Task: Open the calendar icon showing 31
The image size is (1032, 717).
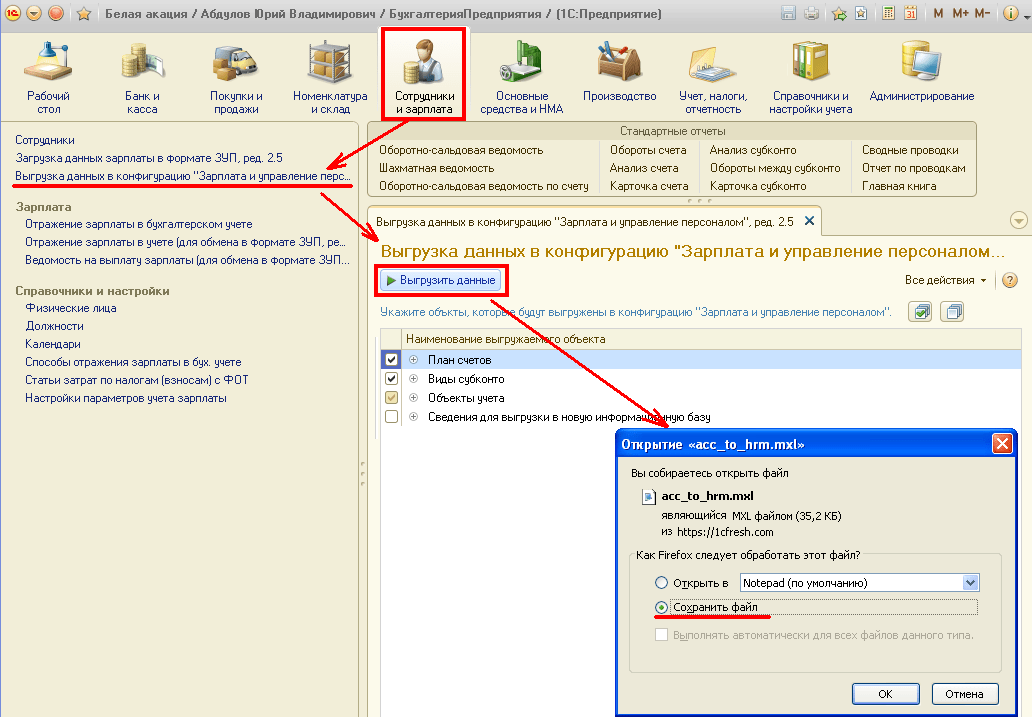Action: pyautogui.click(x=910, y=13)
